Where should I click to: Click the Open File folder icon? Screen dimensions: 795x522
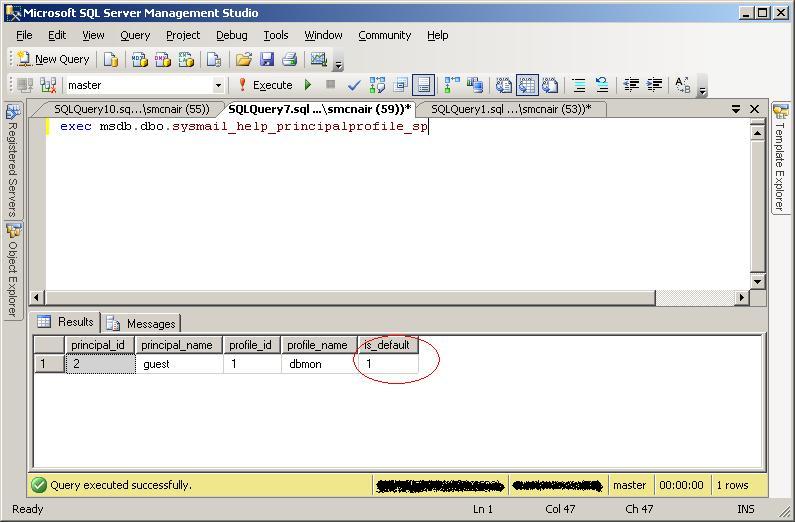(x=243, y=60)
